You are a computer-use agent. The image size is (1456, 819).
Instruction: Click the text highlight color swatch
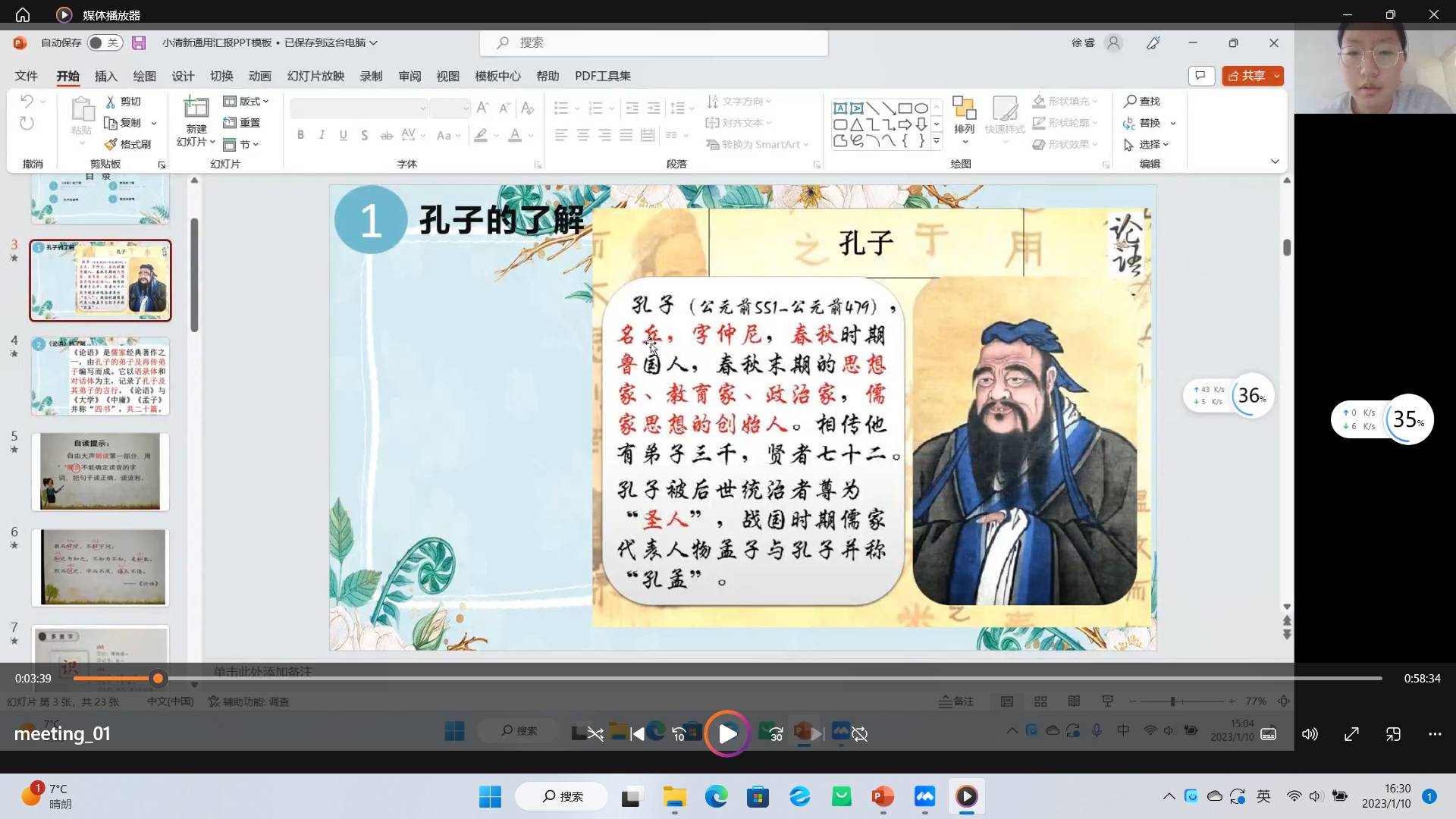[481, 135]
